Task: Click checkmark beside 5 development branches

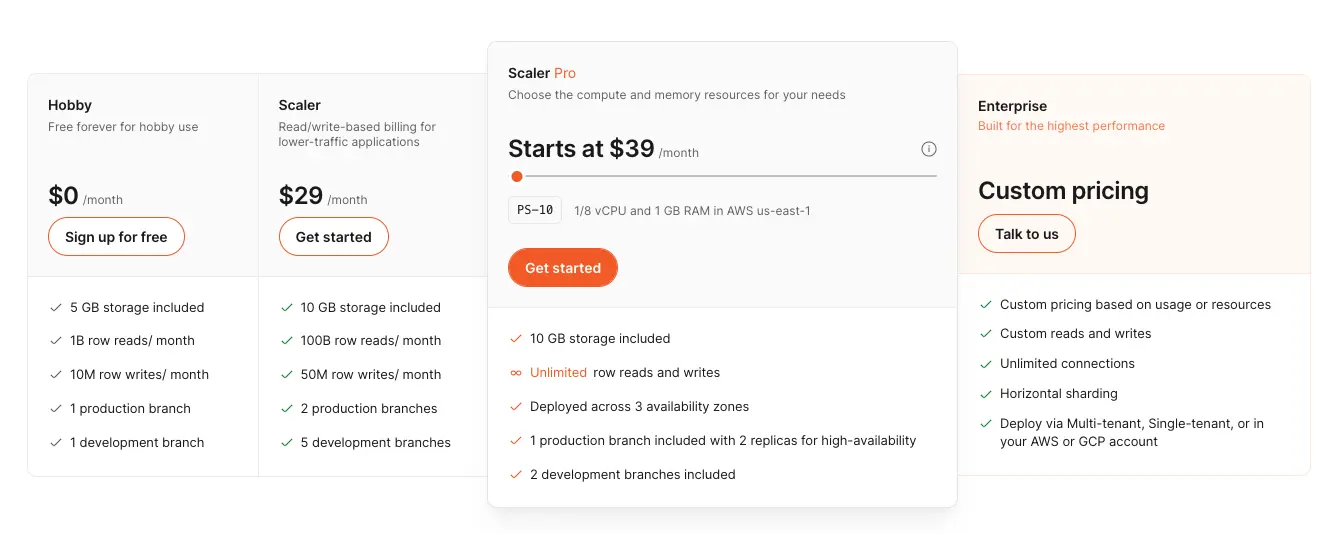Action: click(287, 443)
